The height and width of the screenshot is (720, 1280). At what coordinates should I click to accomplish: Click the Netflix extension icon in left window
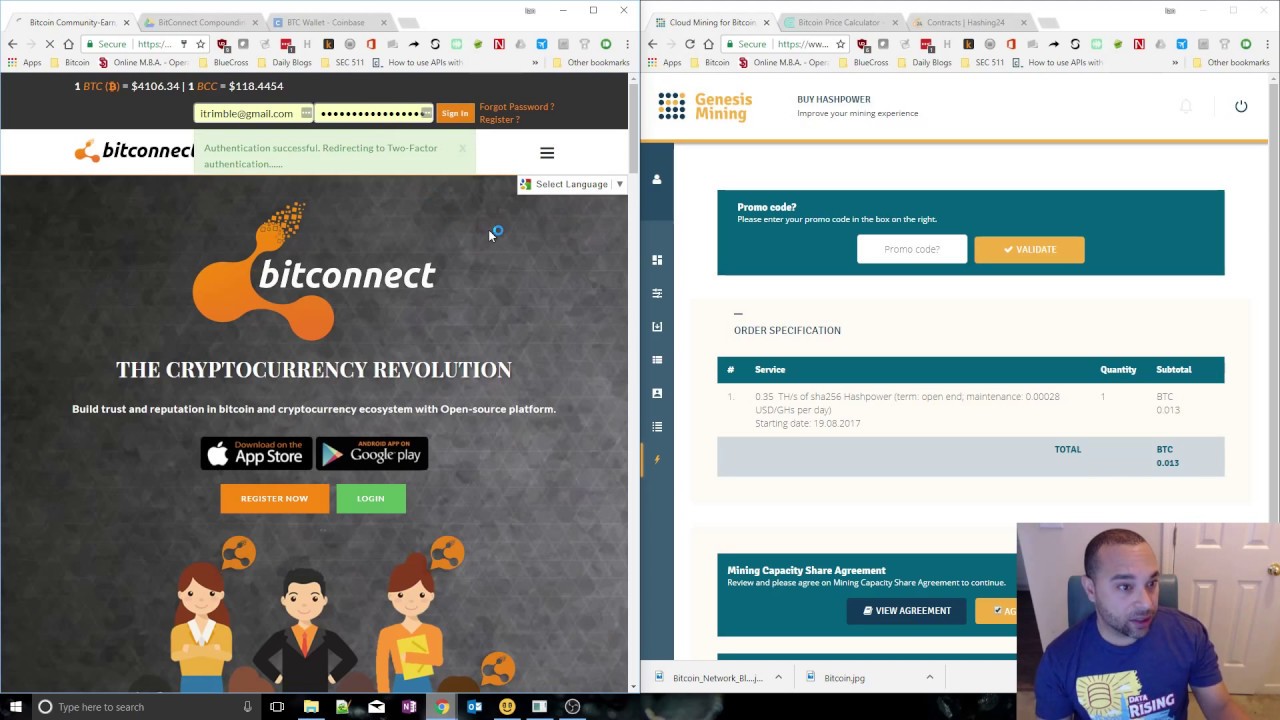tap(499, 44)
